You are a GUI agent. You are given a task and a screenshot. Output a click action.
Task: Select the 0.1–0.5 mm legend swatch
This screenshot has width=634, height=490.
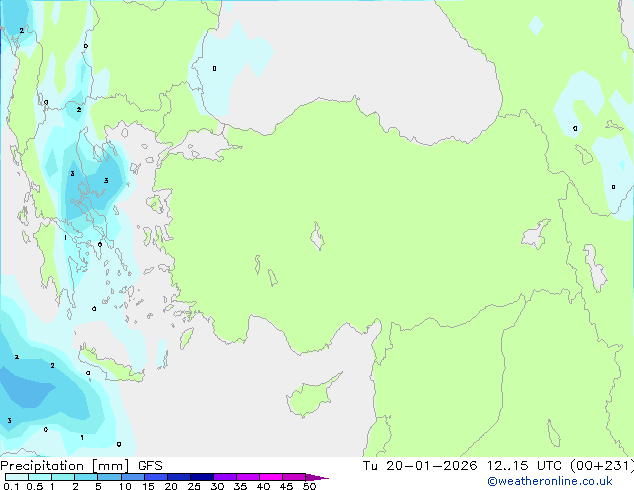[x=17, y=477]
